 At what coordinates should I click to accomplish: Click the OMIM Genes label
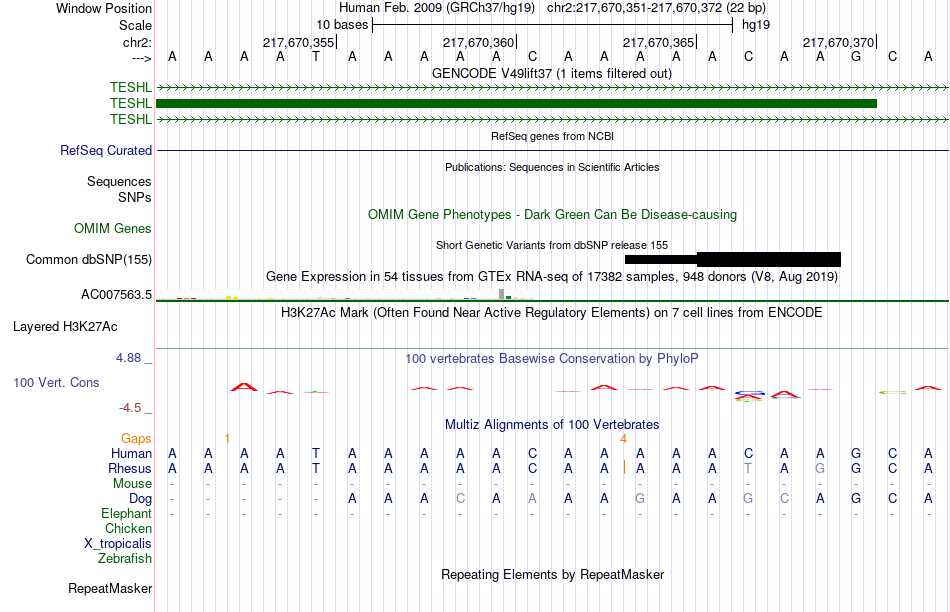(113, 228)
